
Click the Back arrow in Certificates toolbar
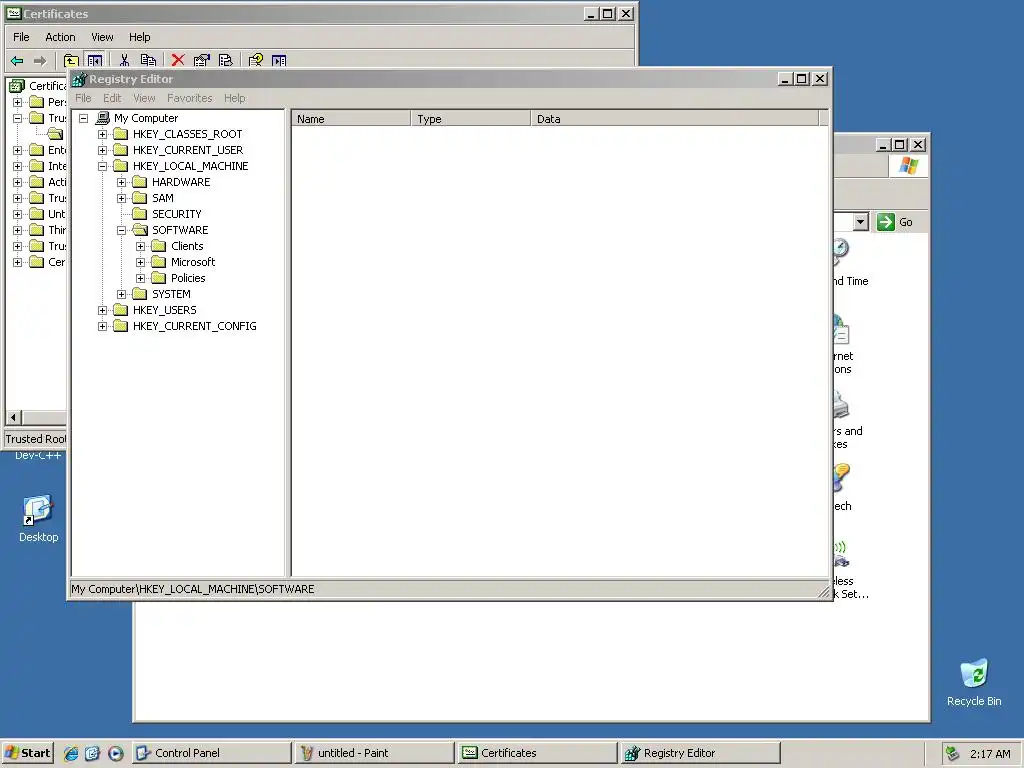18,61
